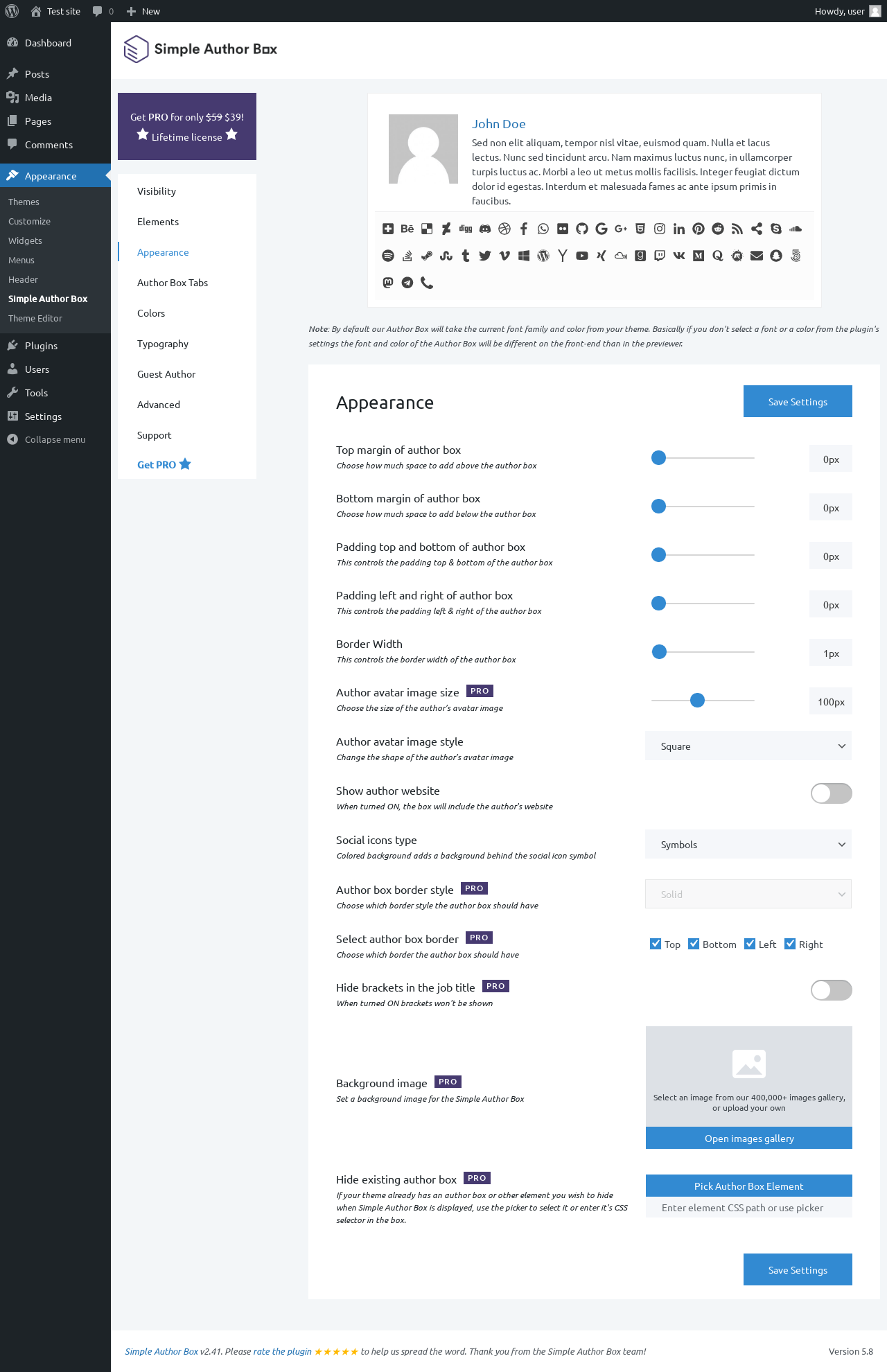The image size is (887, 1372).
Task: Click the GitHub social icon
Action: click(x=582, y=229)
